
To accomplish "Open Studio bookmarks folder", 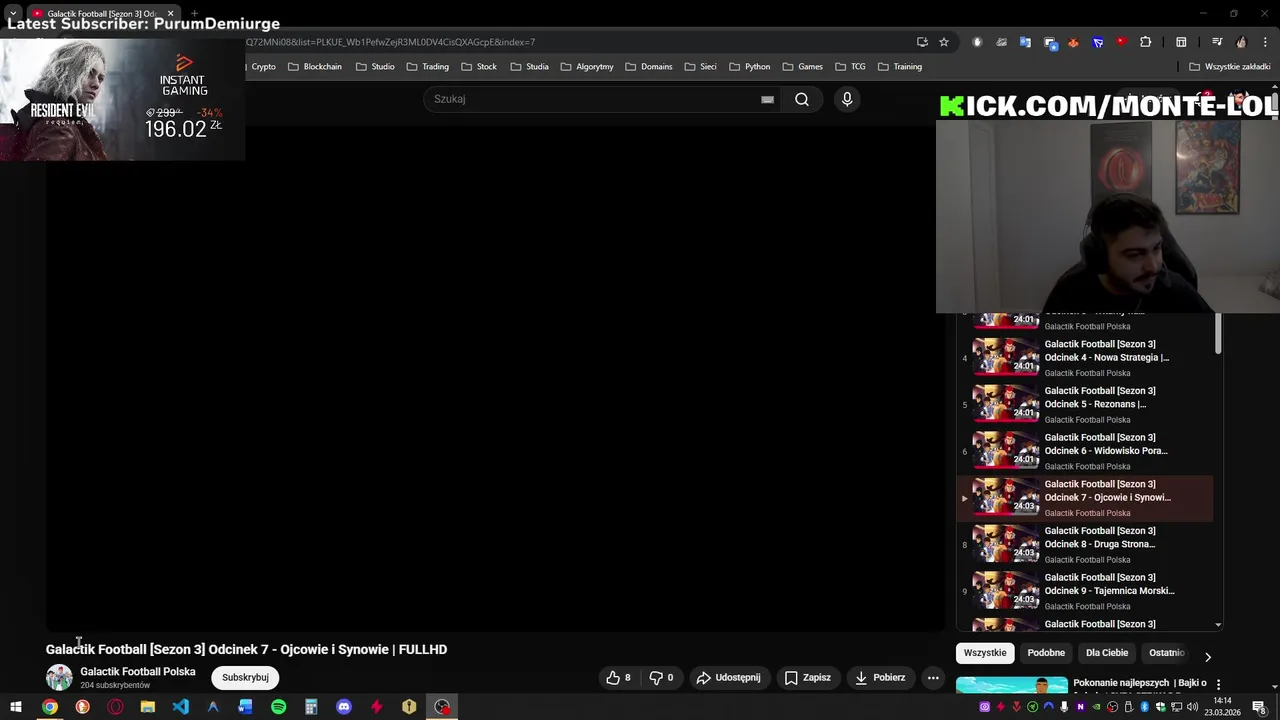I will 375,67.
